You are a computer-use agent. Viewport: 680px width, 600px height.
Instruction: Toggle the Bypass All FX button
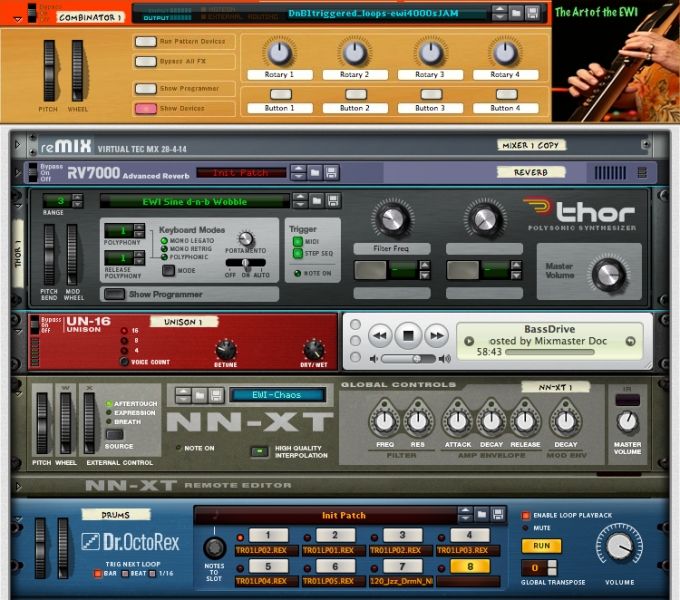click(x=144, y=62)
